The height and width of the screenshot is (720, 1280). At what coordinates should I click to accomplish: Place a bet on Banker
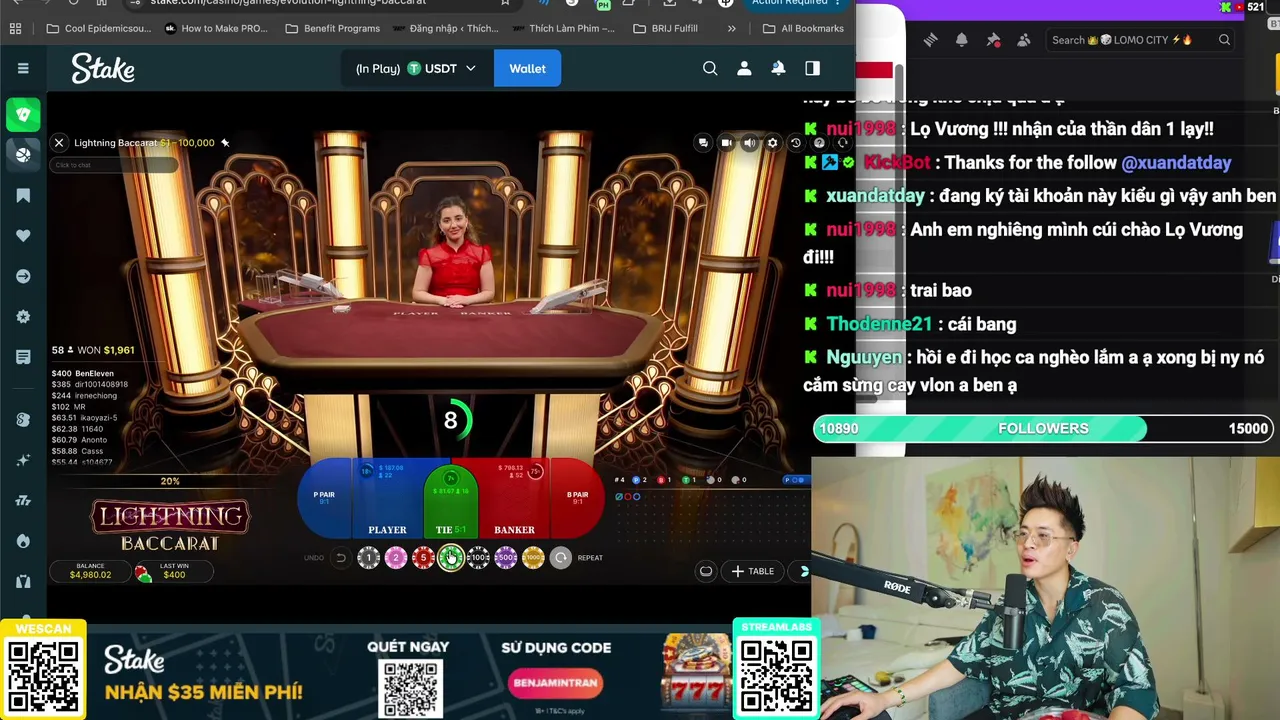point(514,499)
